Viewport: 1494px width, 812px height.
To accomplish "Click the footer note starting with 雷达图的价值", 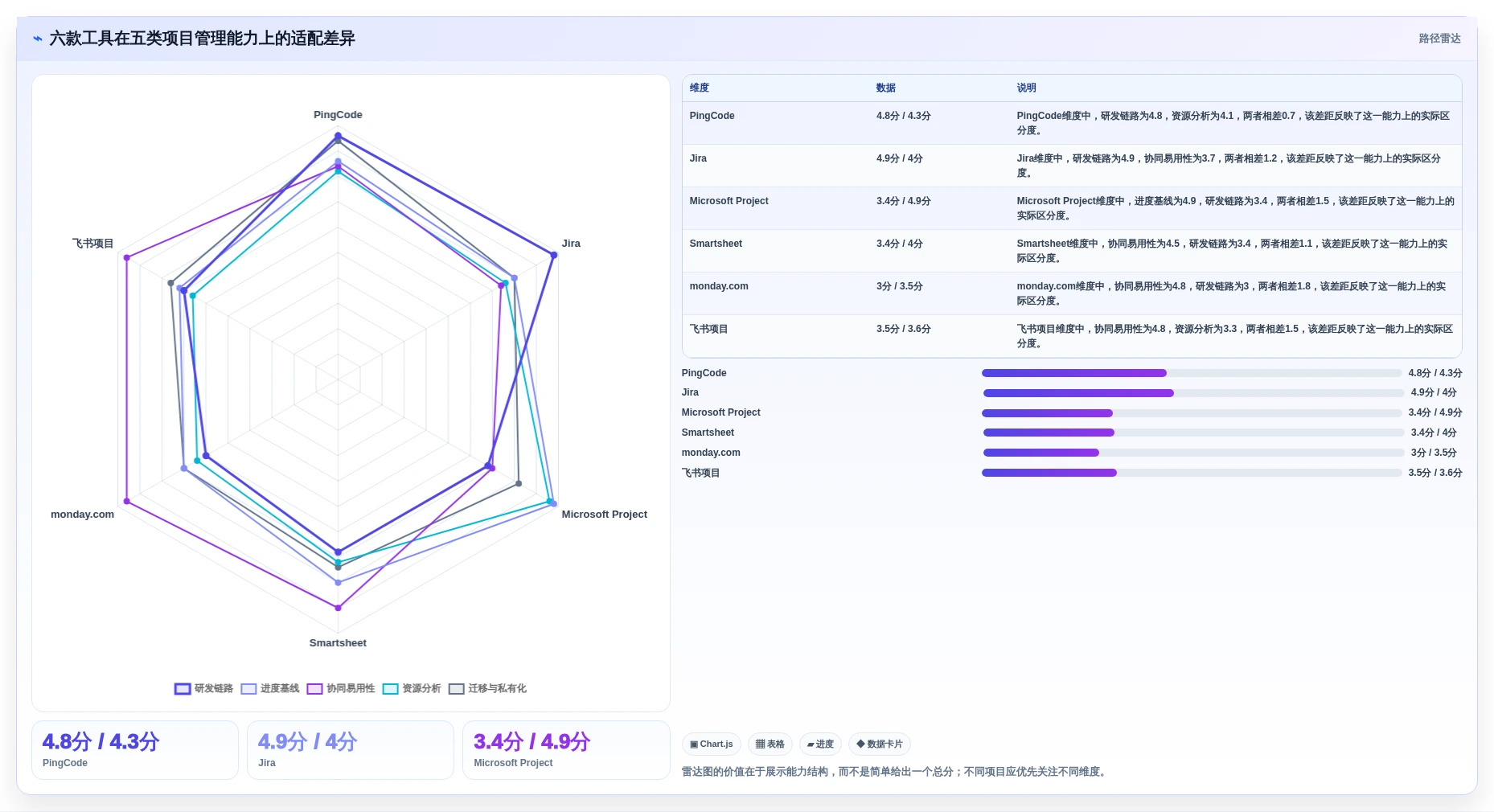I will [x=895, y=772].
